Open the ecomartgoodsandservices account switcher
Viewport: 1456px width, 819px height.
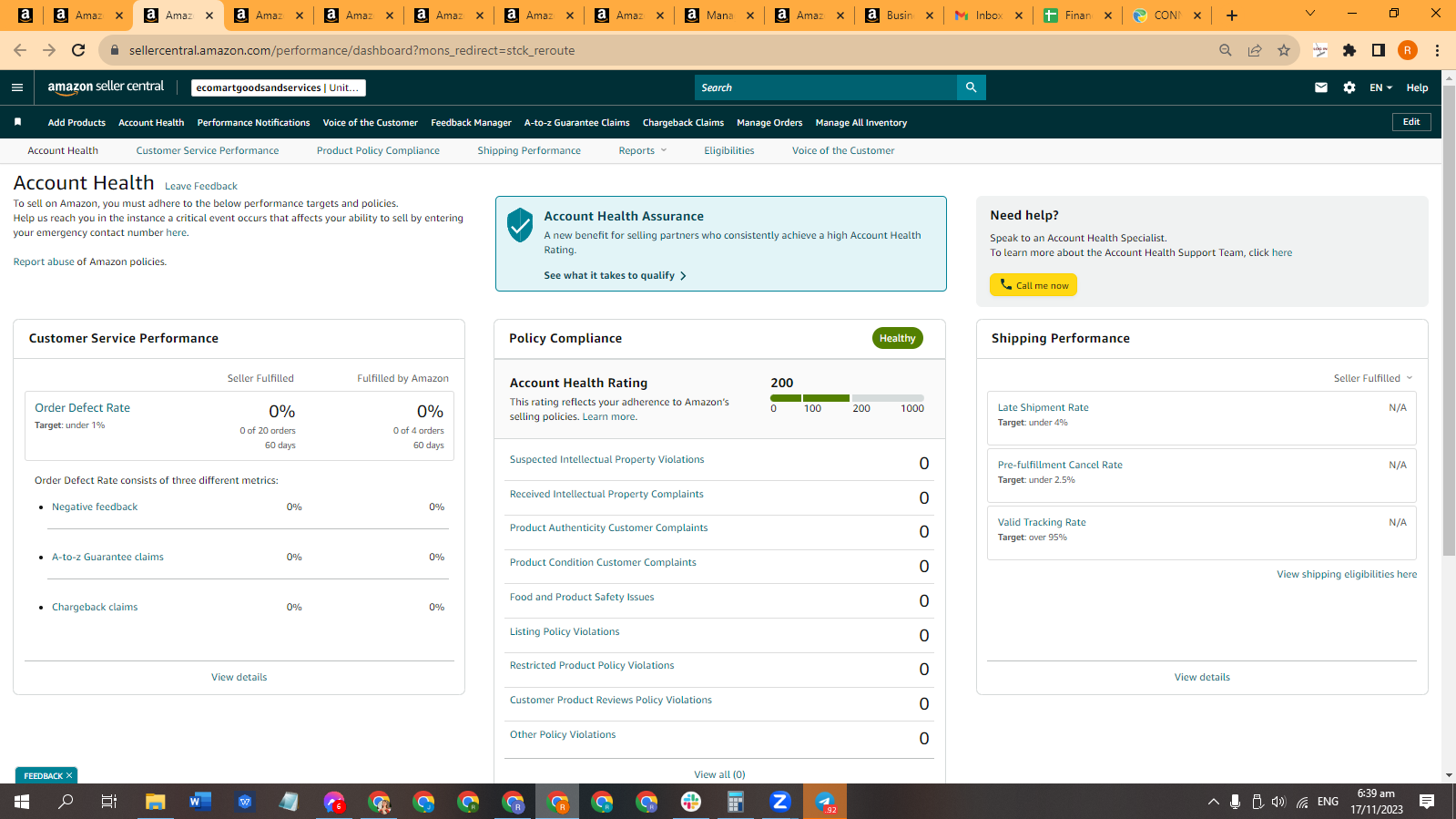279,87
